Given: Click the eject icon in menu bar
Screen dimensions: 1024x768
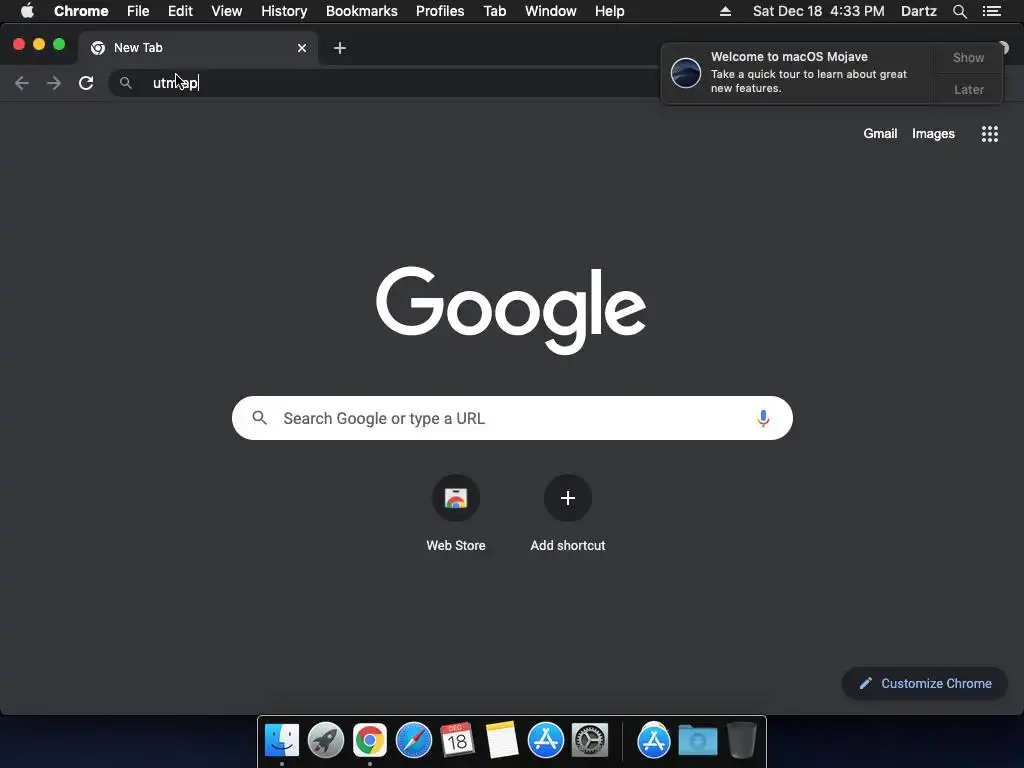Looking at the screenshot, I should 725,11.
